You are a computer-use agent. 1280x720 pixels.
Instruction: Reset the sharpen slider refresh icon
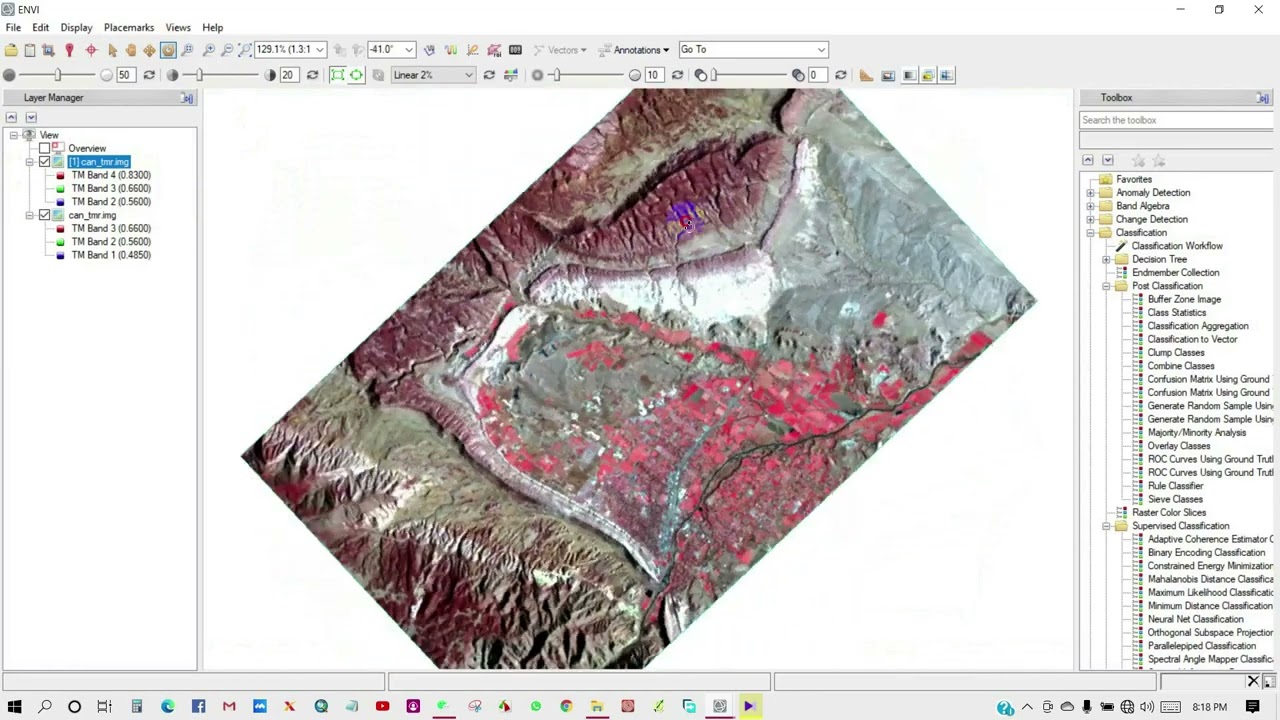[x=677, y=75]
